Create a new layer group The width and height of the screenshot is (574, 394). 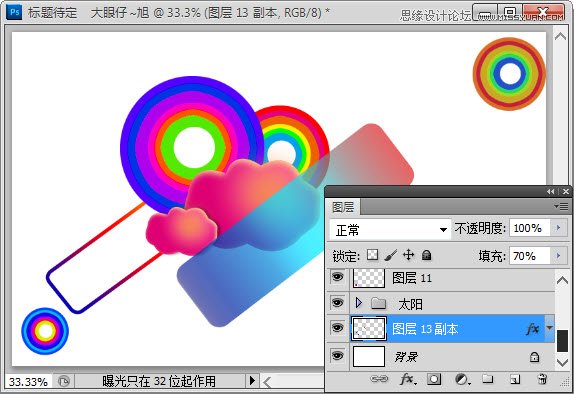487,379
